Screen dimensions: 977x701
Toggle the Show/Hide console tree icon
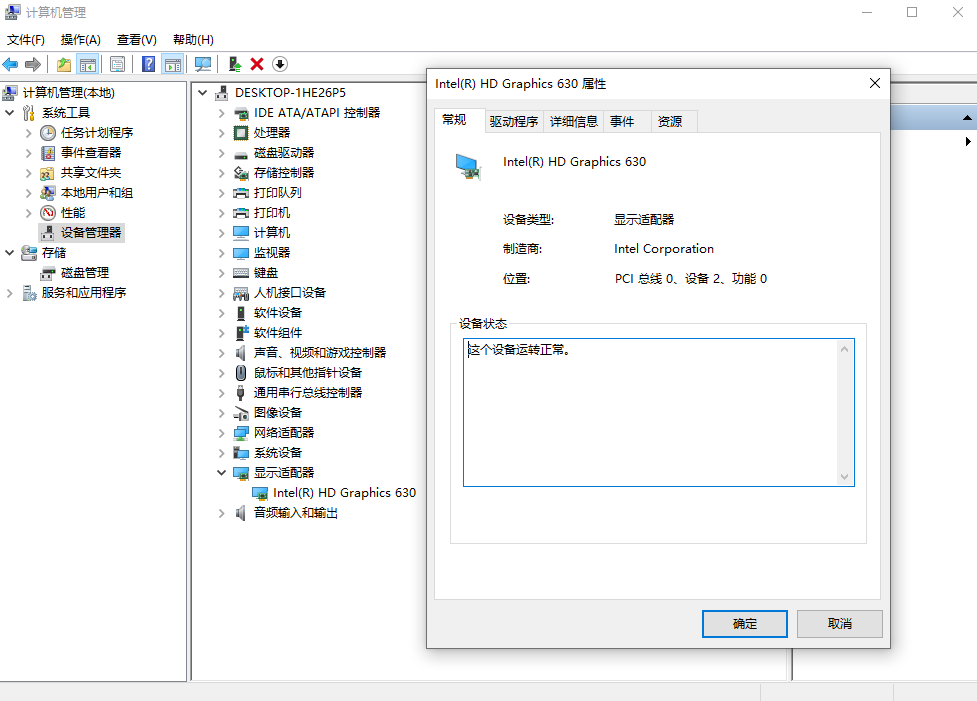pos(86,63)
